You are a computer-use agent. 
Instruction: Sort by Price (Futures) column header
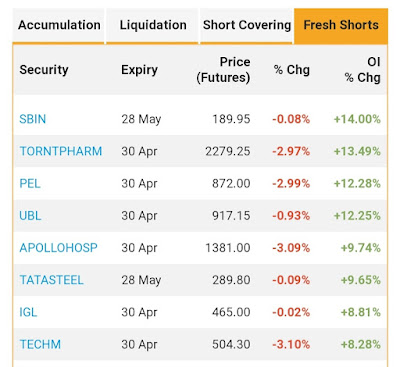[x=223, y=70]
